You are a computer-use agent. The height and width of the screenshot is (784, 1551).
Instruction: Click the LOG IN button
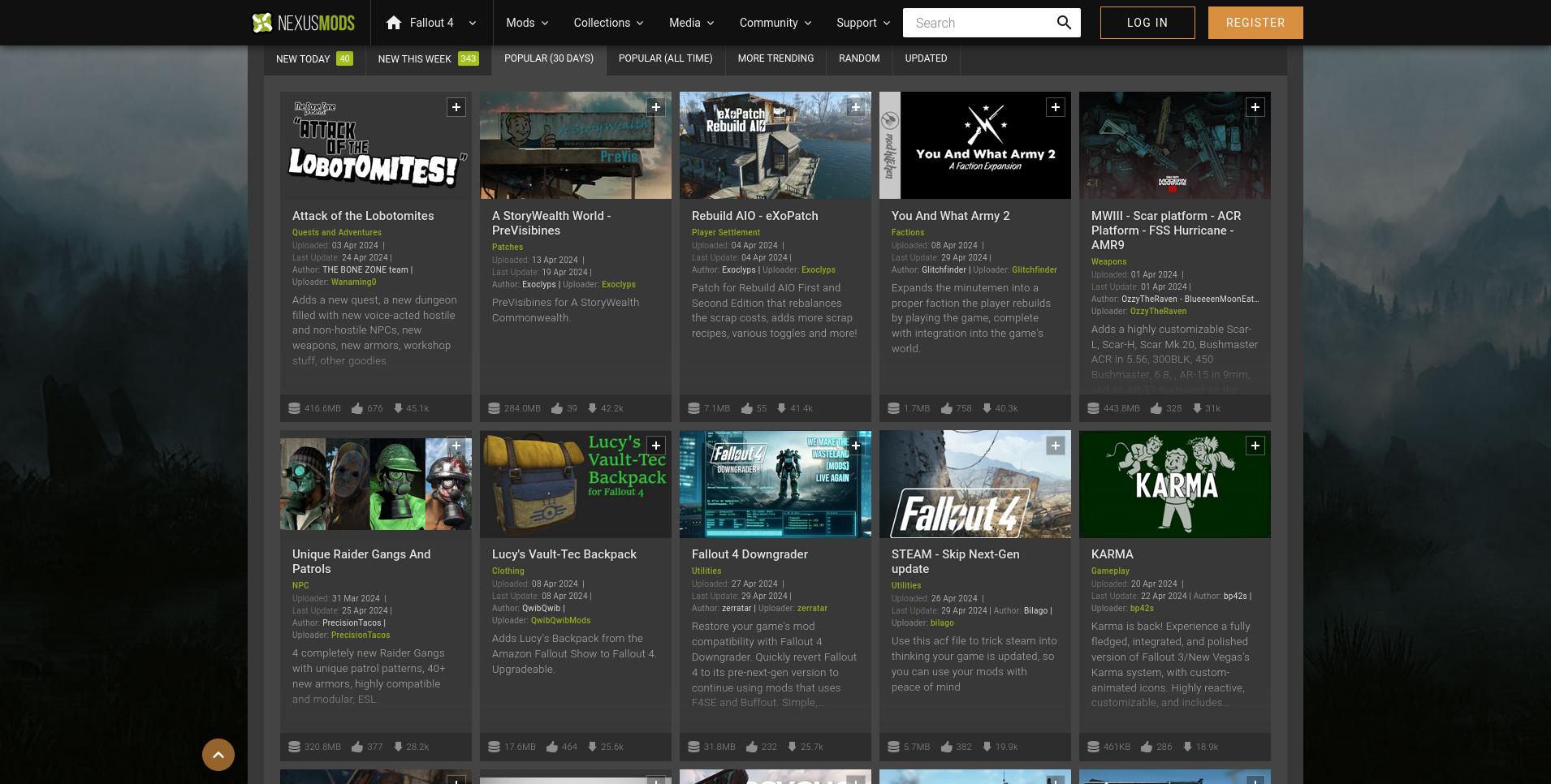1147,23
